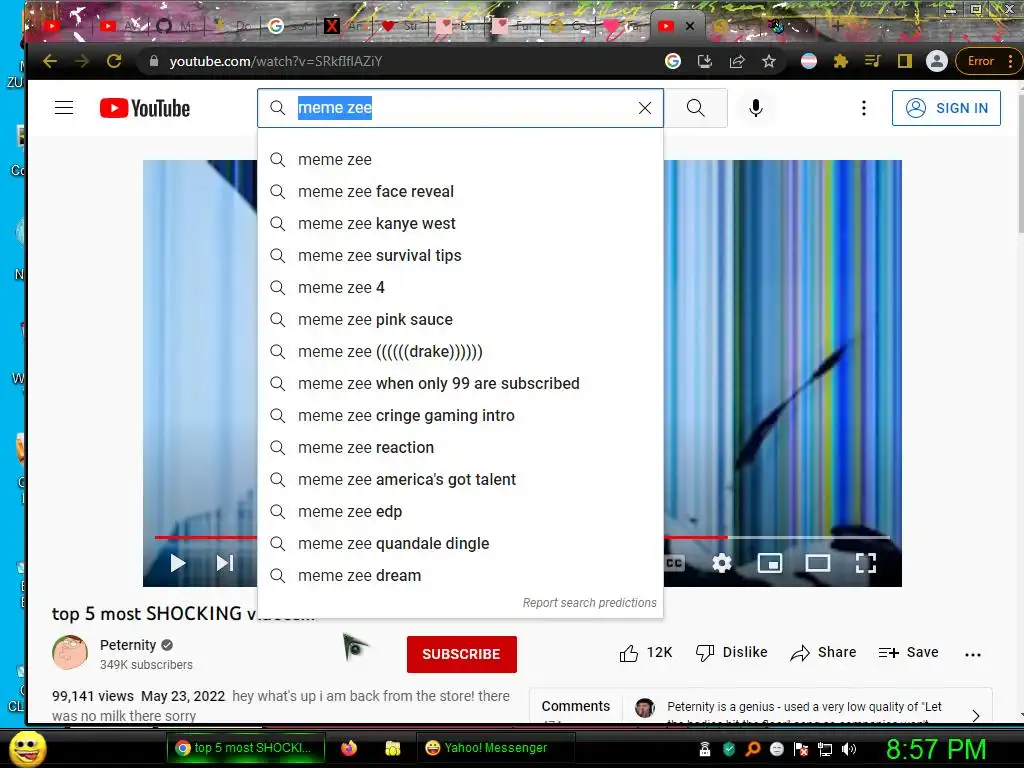Toggle Chrome side panel

(904, 61)
